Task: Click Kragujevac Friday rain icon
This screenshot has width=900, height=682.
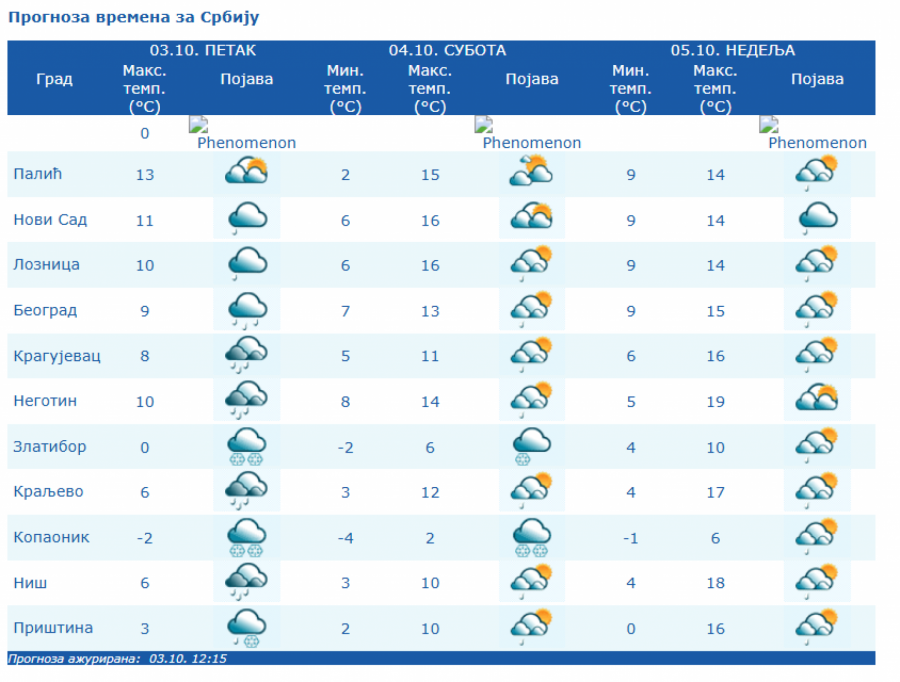Action: click(x=246, y=355)
